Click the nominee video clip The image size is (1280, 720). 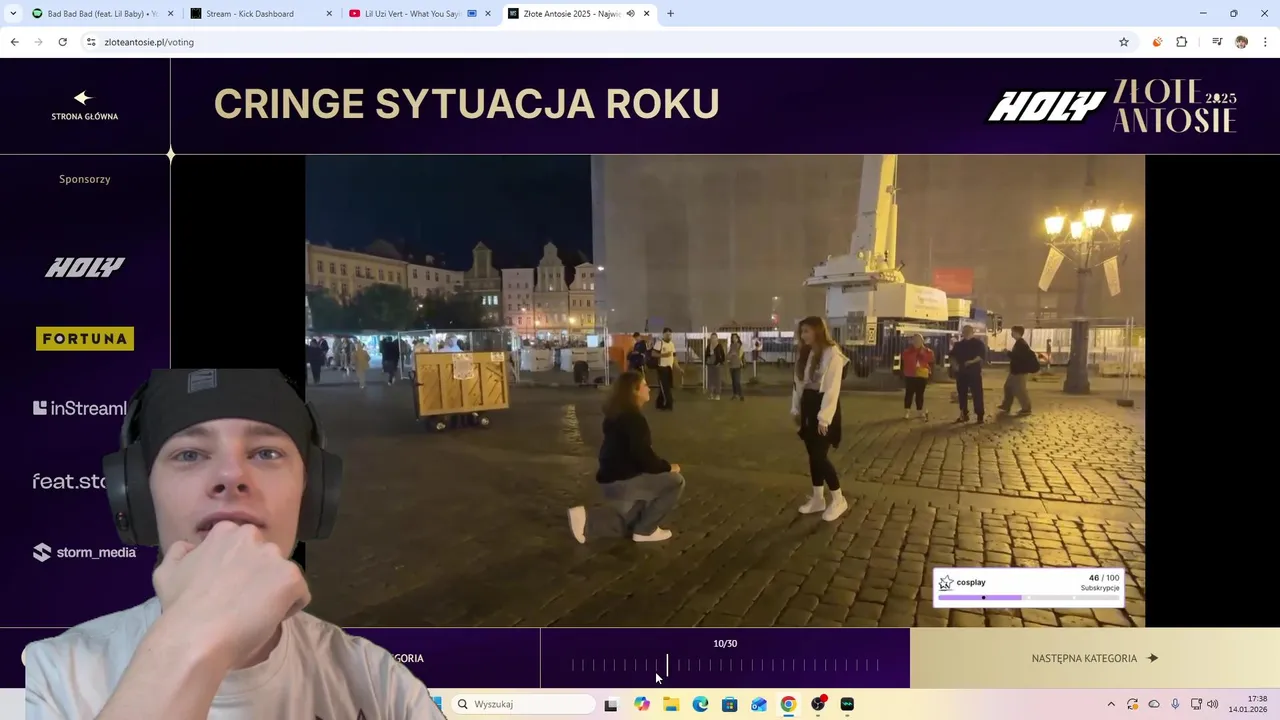[725, 391]
